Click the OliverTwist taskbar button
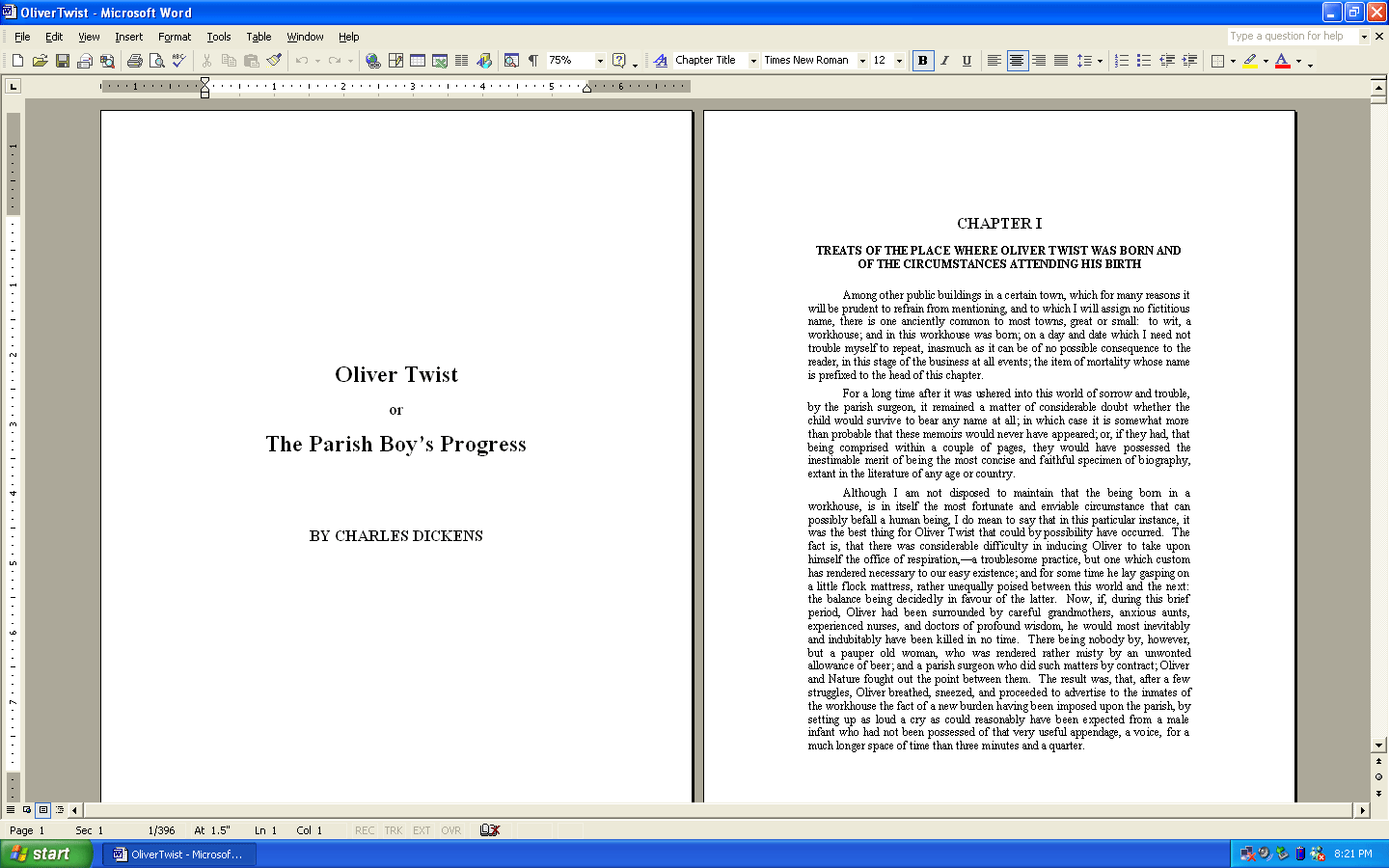Image resolution: width=1389 pixels, height=868 pixels. pyautogui.click(x=179, y=854)
